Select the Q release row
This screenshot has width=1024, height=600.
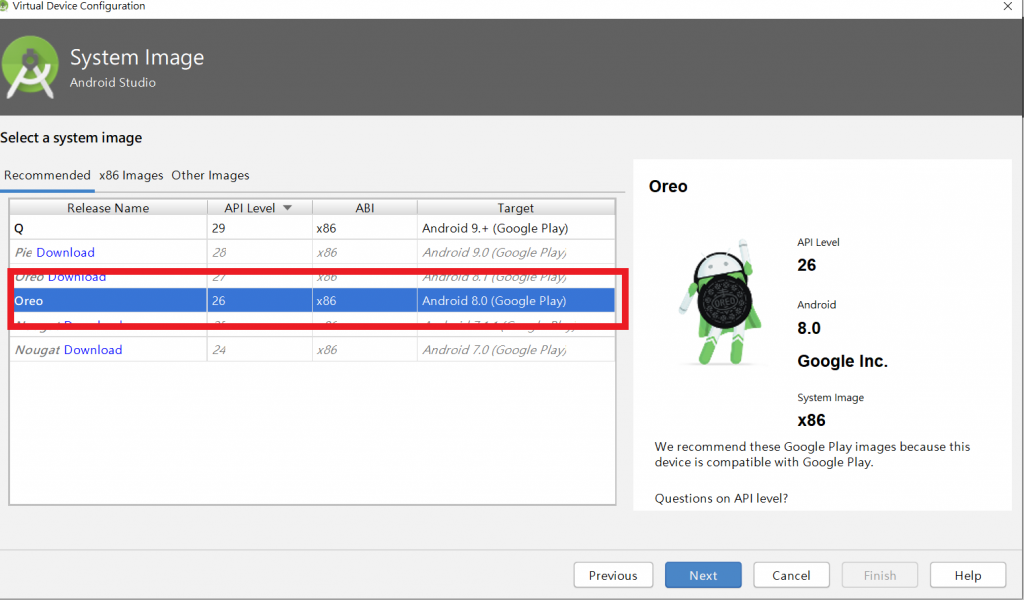312,229
